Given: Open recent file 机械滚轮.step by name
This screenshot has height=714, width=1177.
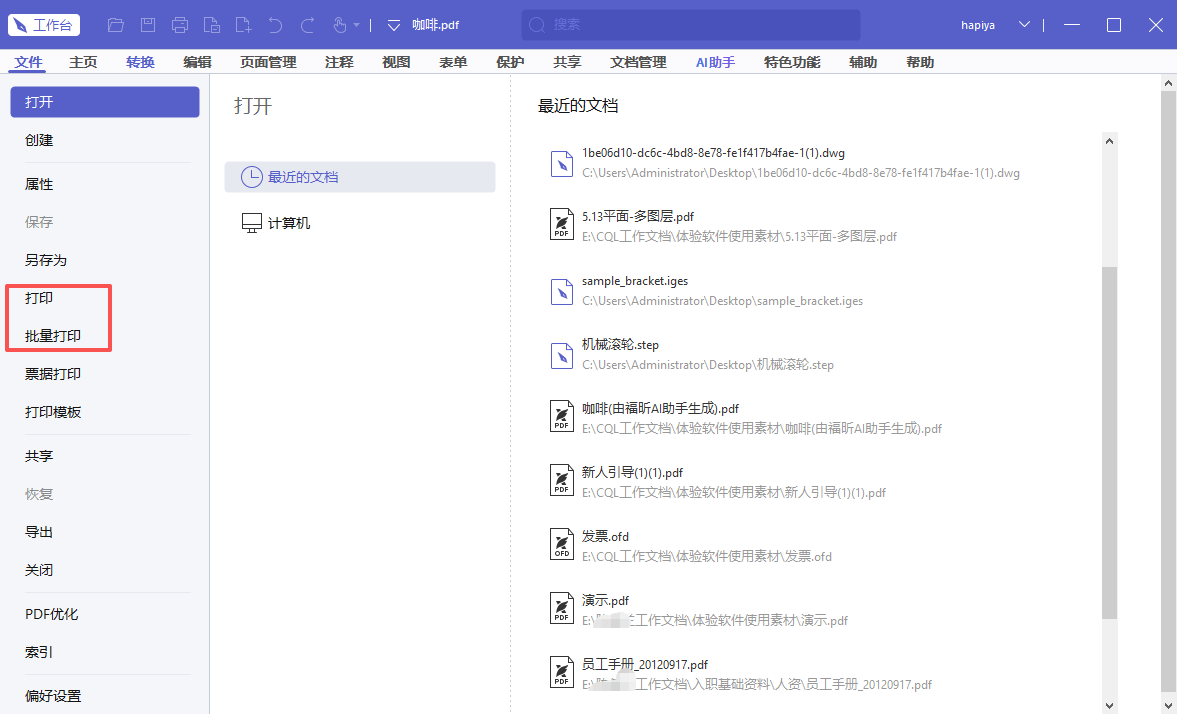Looking at the screenshot, I should (620, 345).
